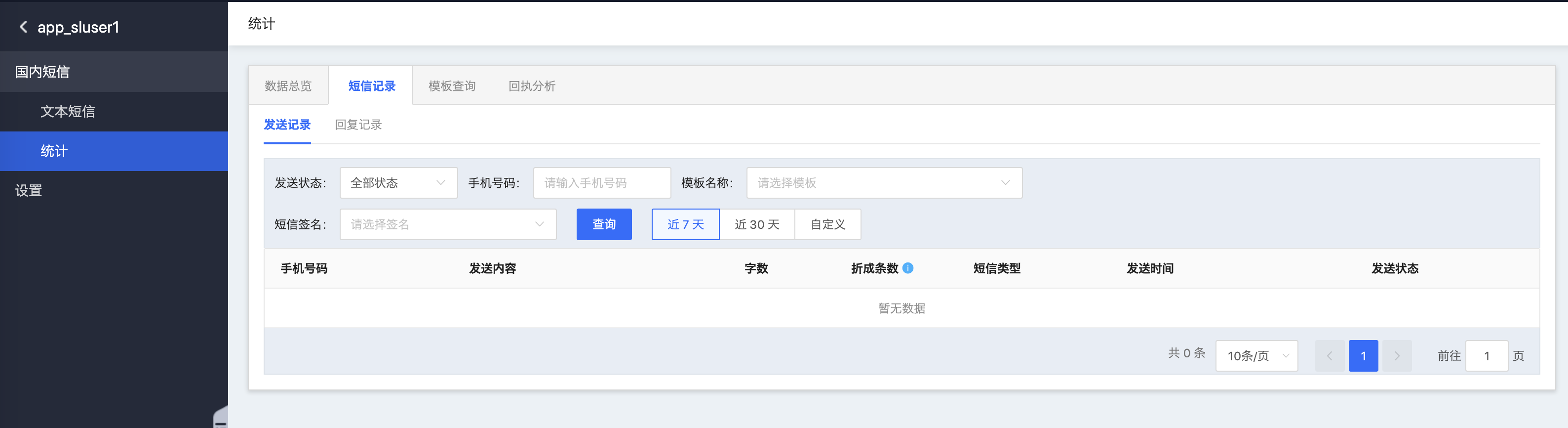Click page number 1 button
The image size is (1568, 428).
[1364, 356]
